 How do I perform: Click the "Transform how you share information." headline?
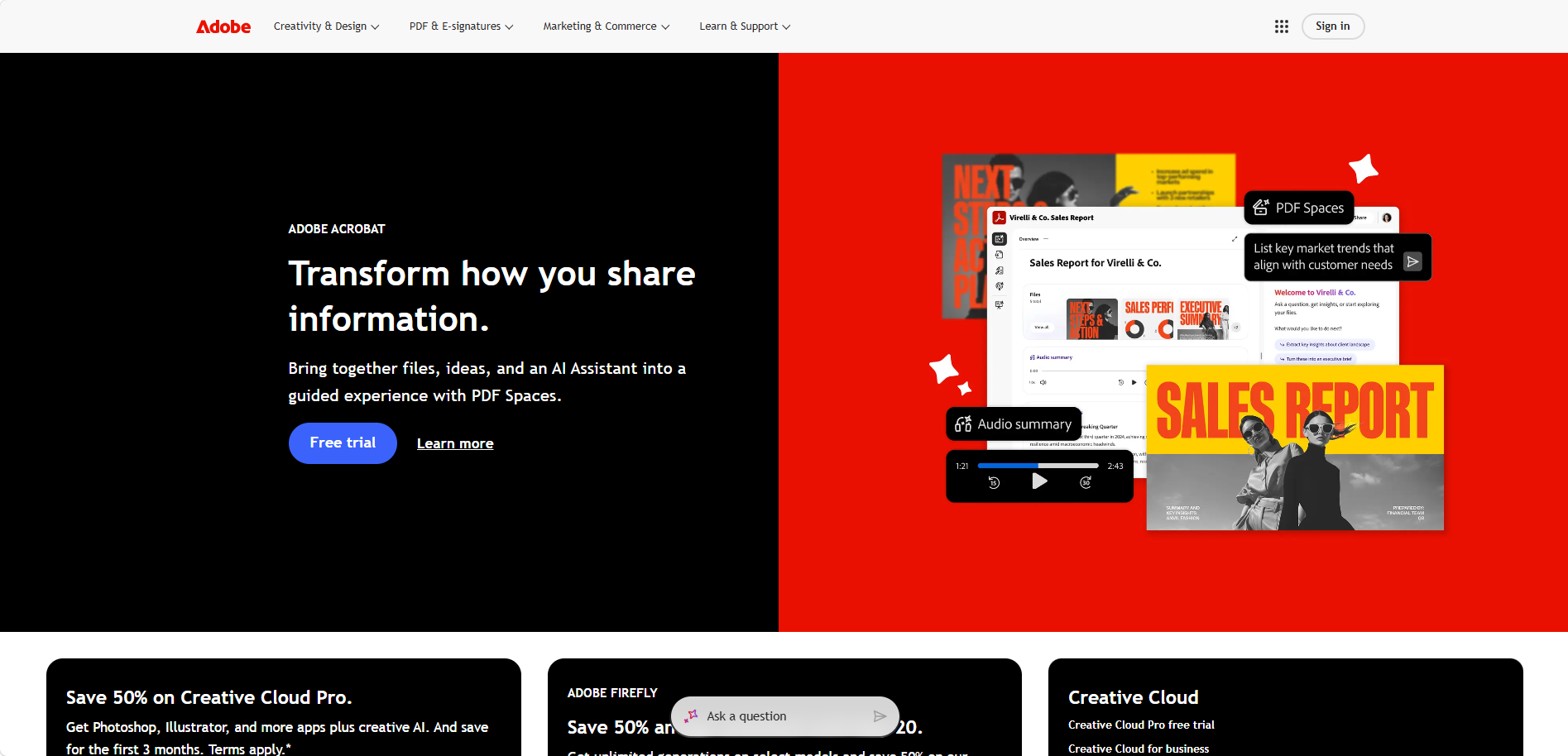491,296
